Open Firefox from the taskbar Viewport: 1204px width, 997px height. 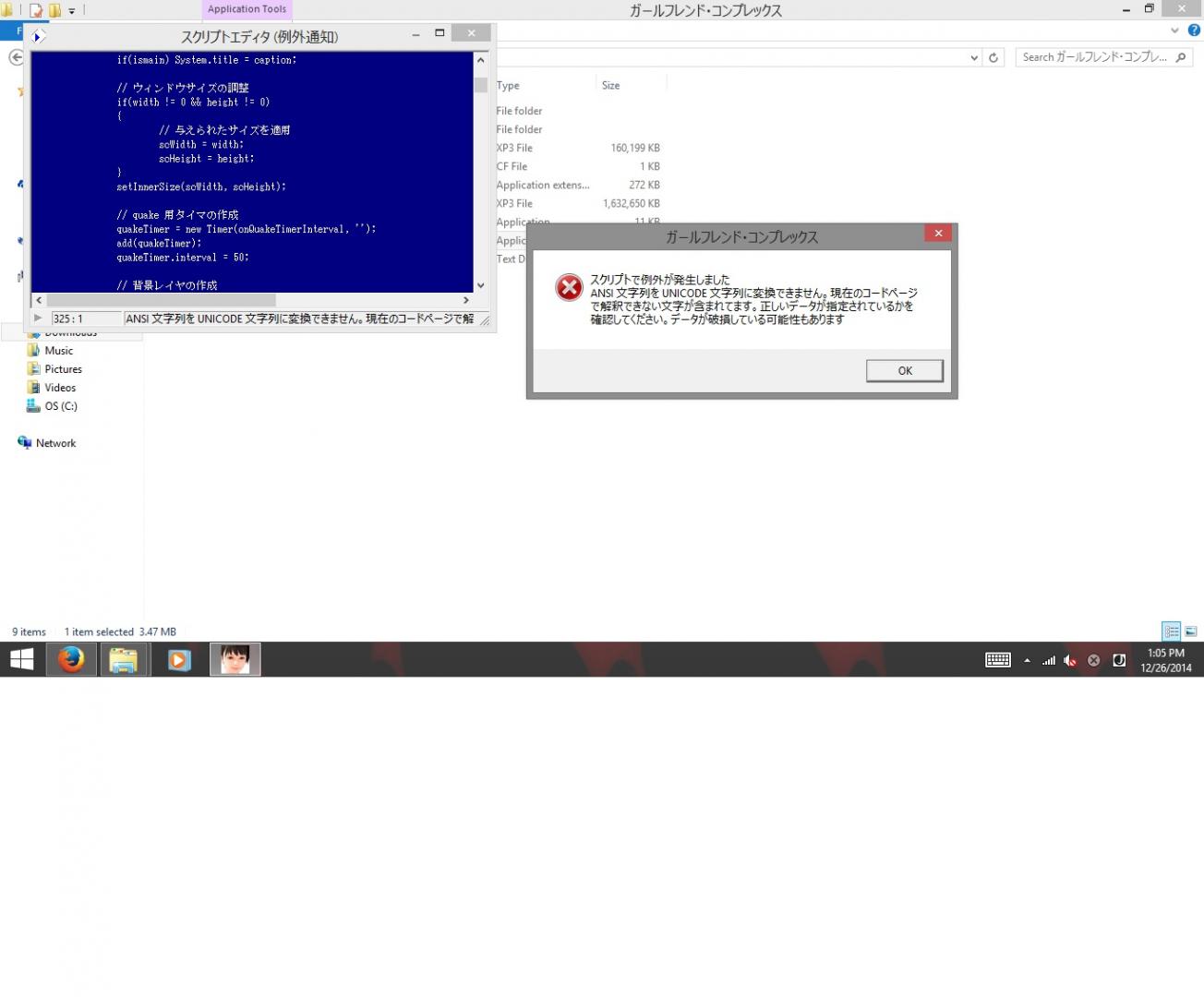tap(71, 660)
